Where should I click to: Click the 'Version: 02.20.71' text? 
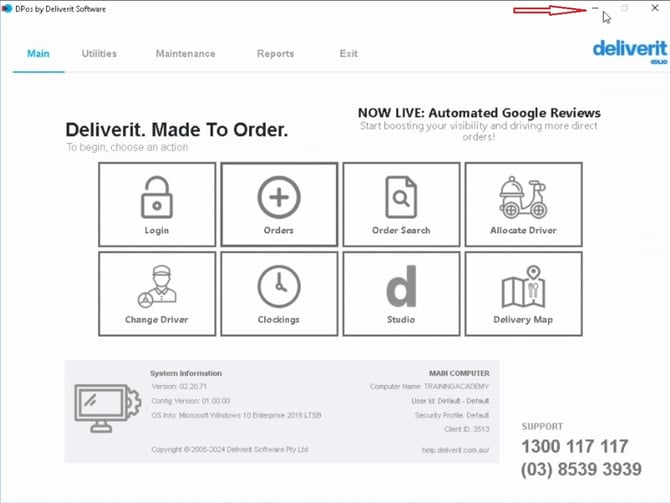(179, 386)
